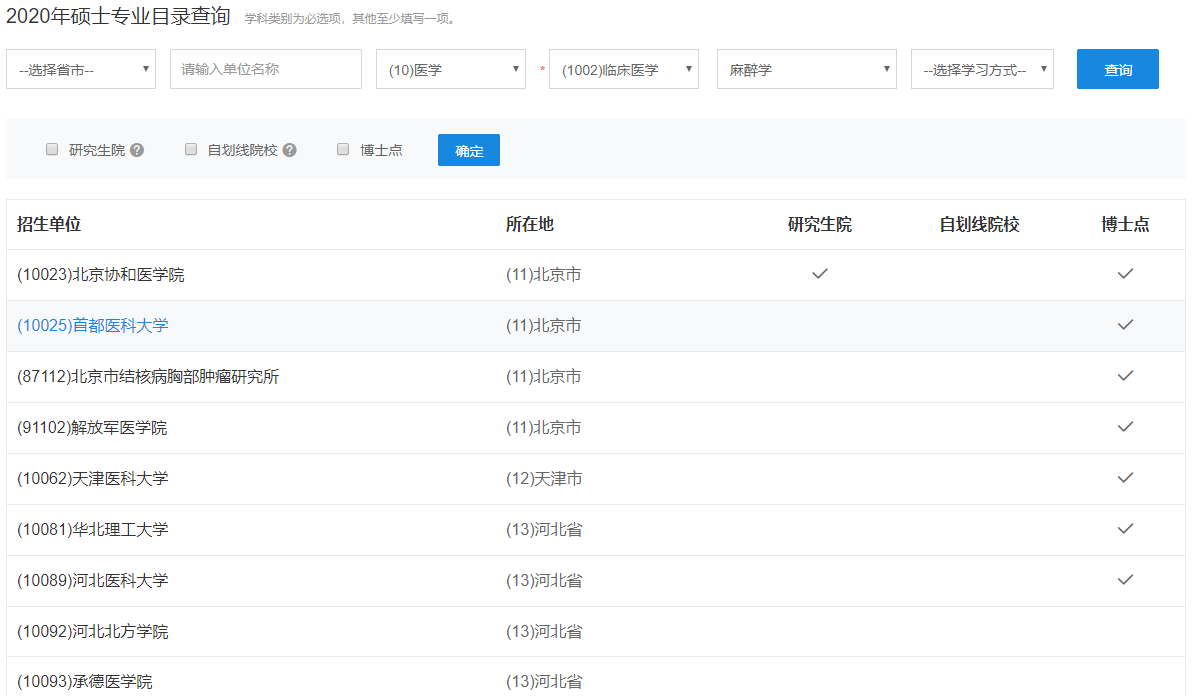Click (11)北京市 cell in 解放军医学院 row
1196x696 pixels.
coord(543,428)
